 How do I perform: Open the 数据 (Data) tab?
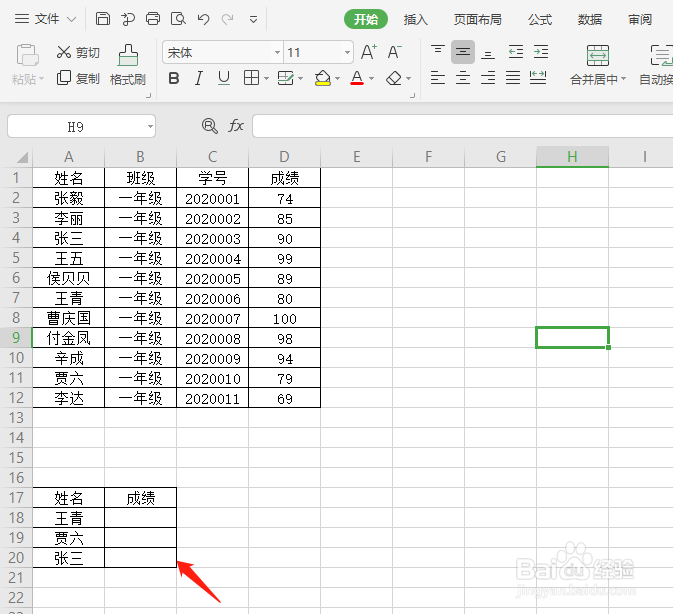click(590, 19)
